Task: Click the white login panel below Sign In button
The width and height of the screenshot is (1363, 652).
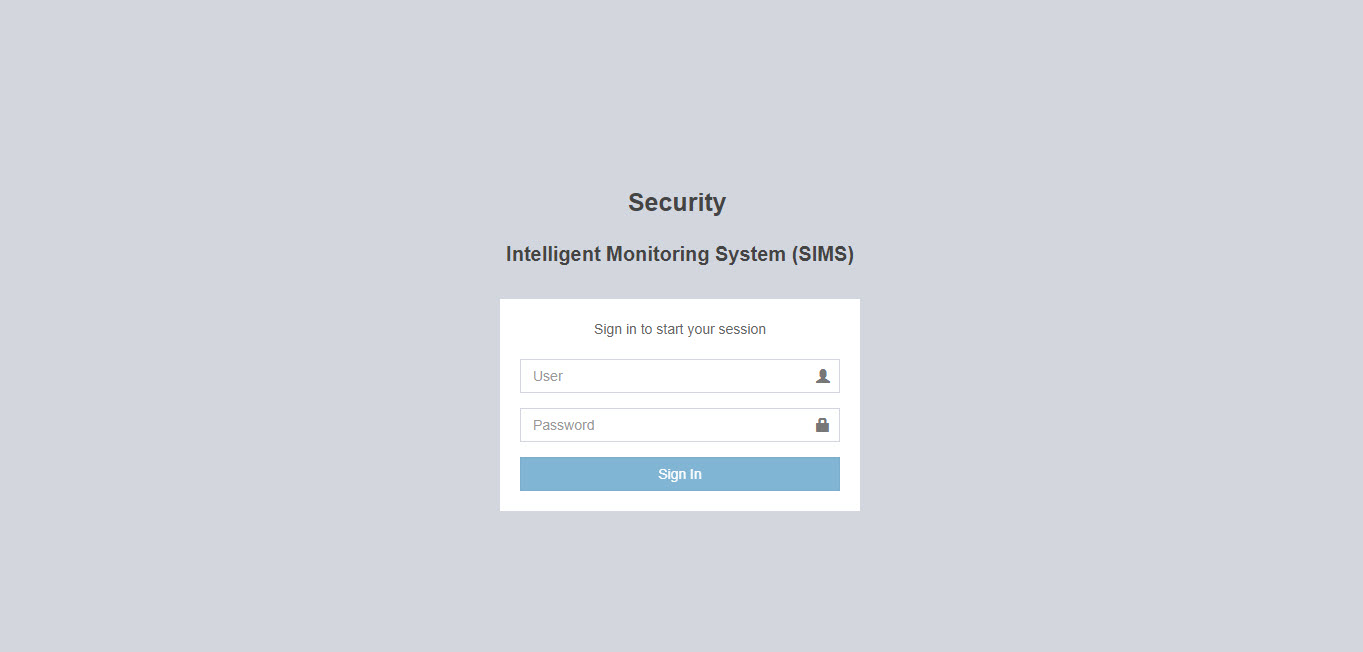Action: (680, 501)
